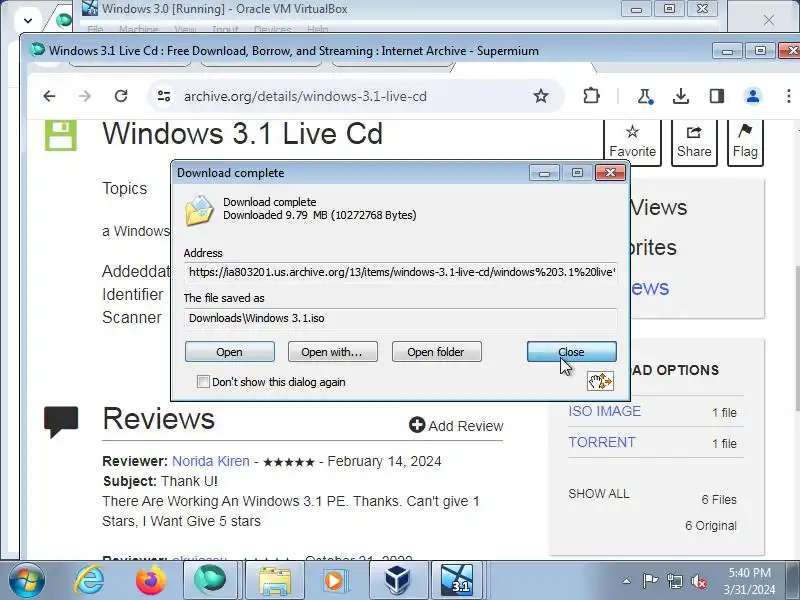Screen dimensions: 800x600
Task: Click the muted volume tray icon
Action: tap(698, 581)
